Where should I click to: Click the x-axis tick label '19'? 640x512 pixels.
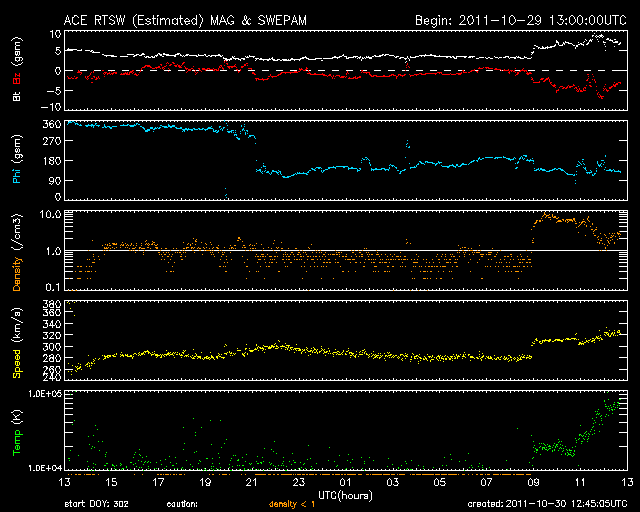205,482
